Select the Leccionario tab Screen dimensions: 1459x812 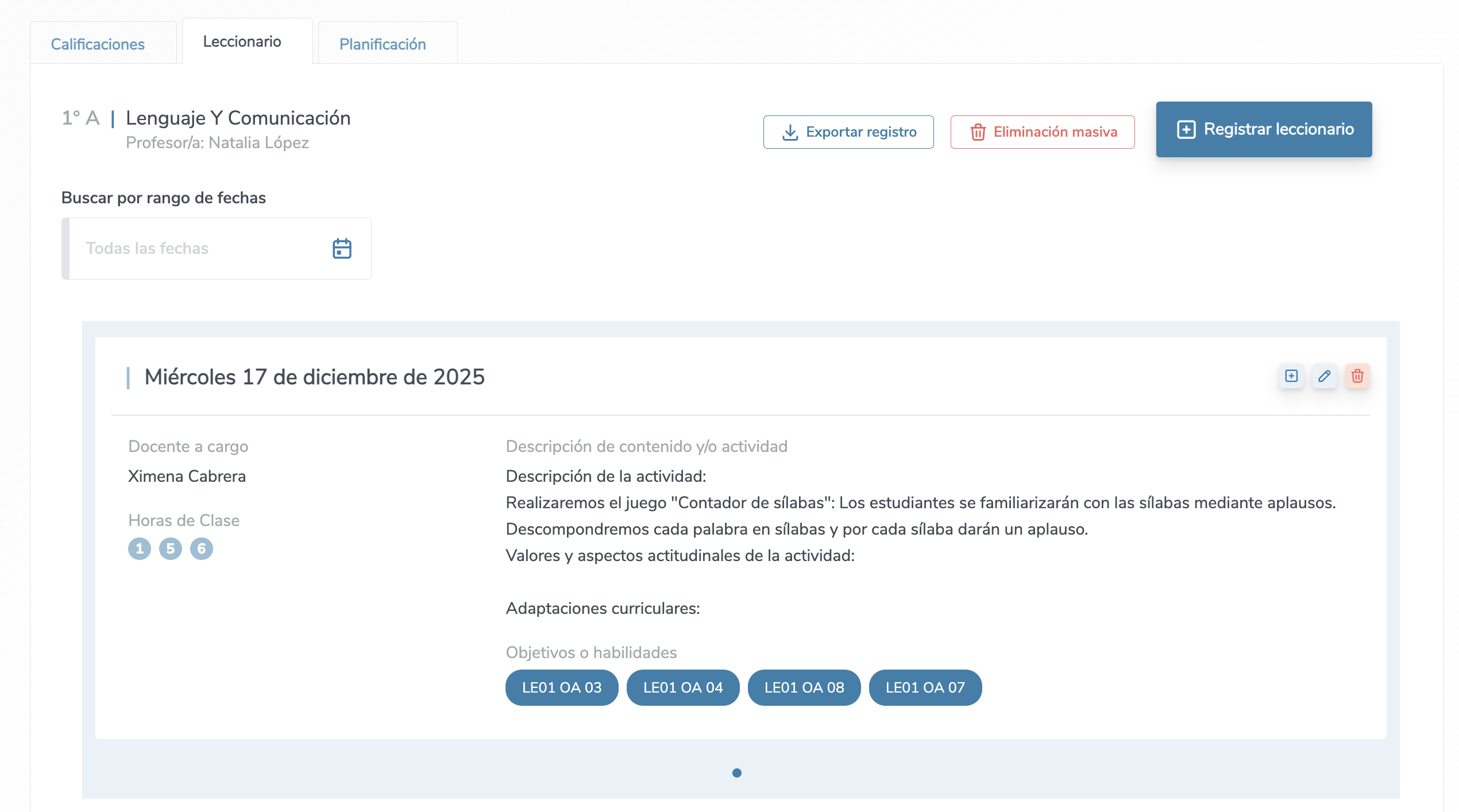242,41
